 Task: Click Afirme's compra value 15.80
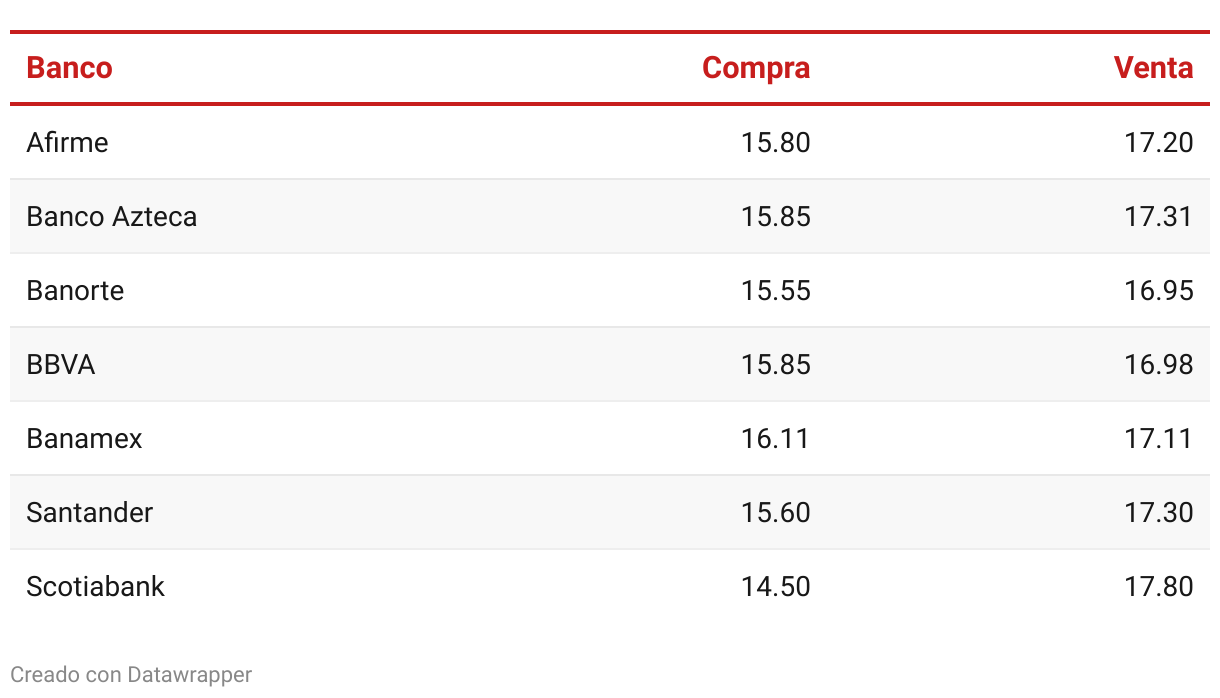point(776,142)
